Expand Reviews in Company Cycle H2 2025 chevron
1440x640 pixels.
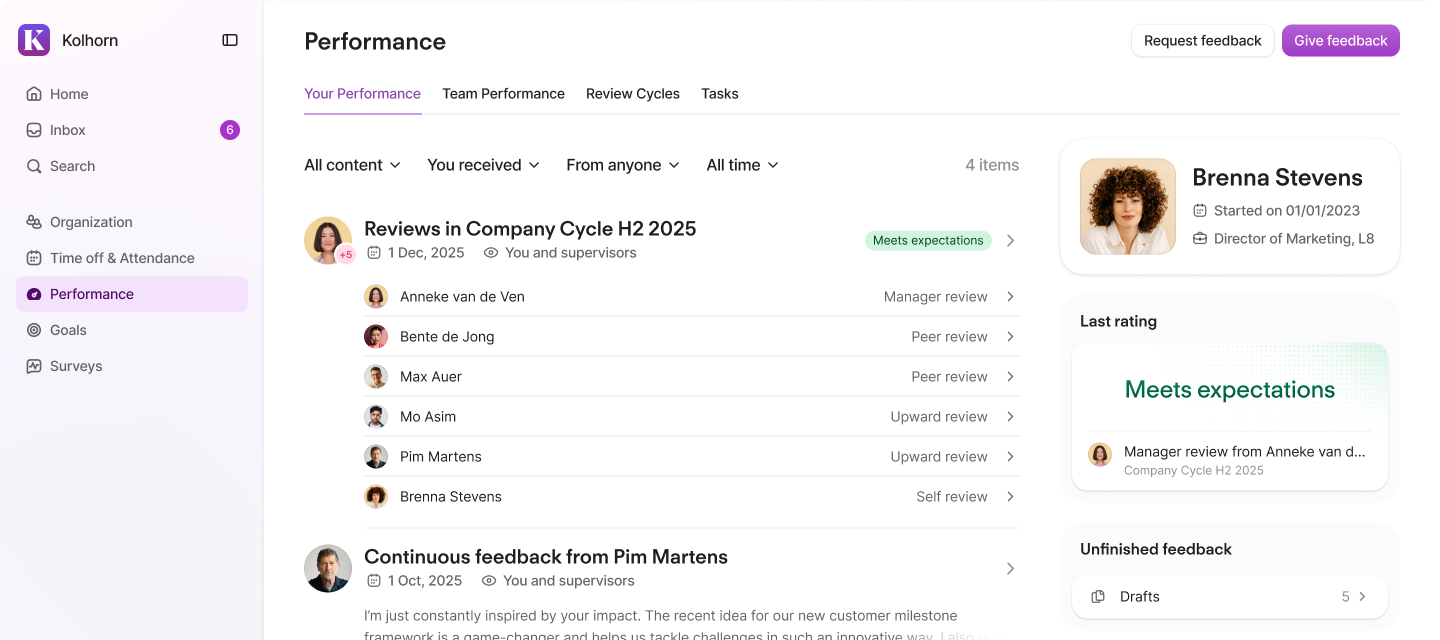coord(1011,240)
